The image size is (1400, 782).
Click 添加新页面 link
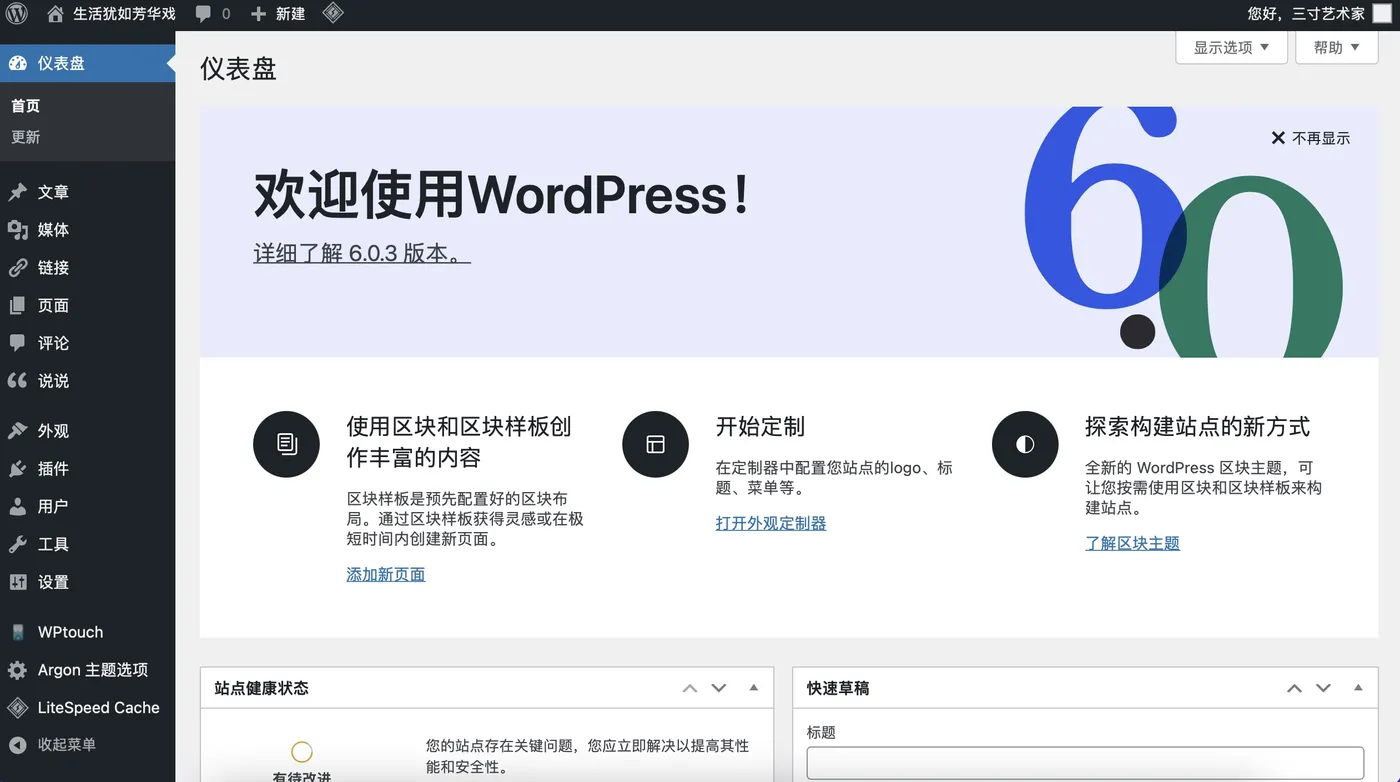(386, 574)
